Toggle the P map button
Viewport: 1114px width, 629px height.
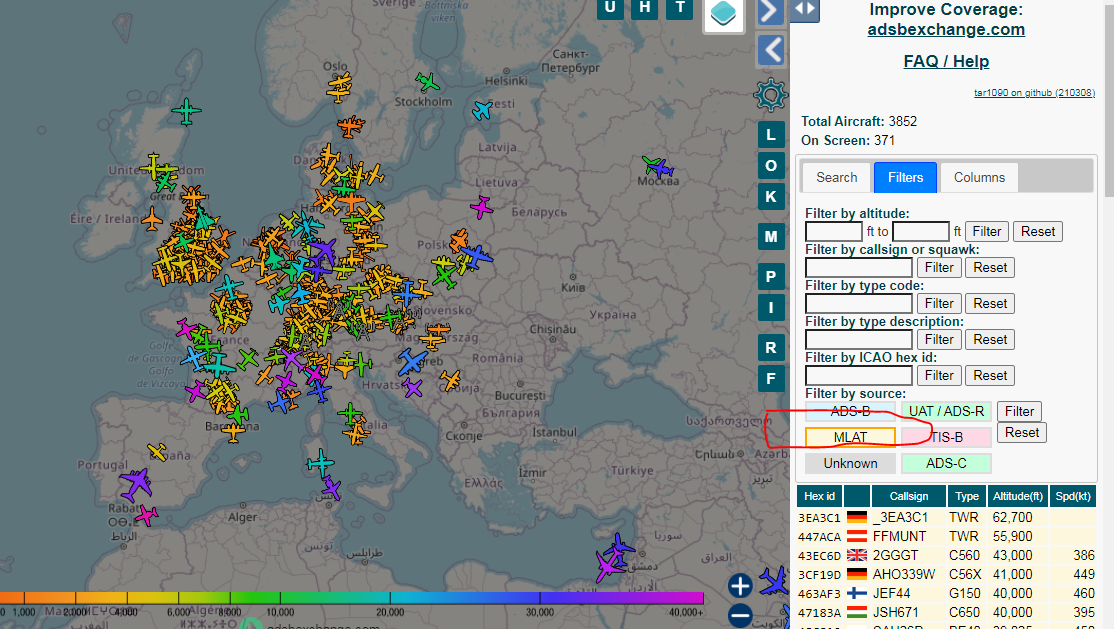(x=771, y=276)
